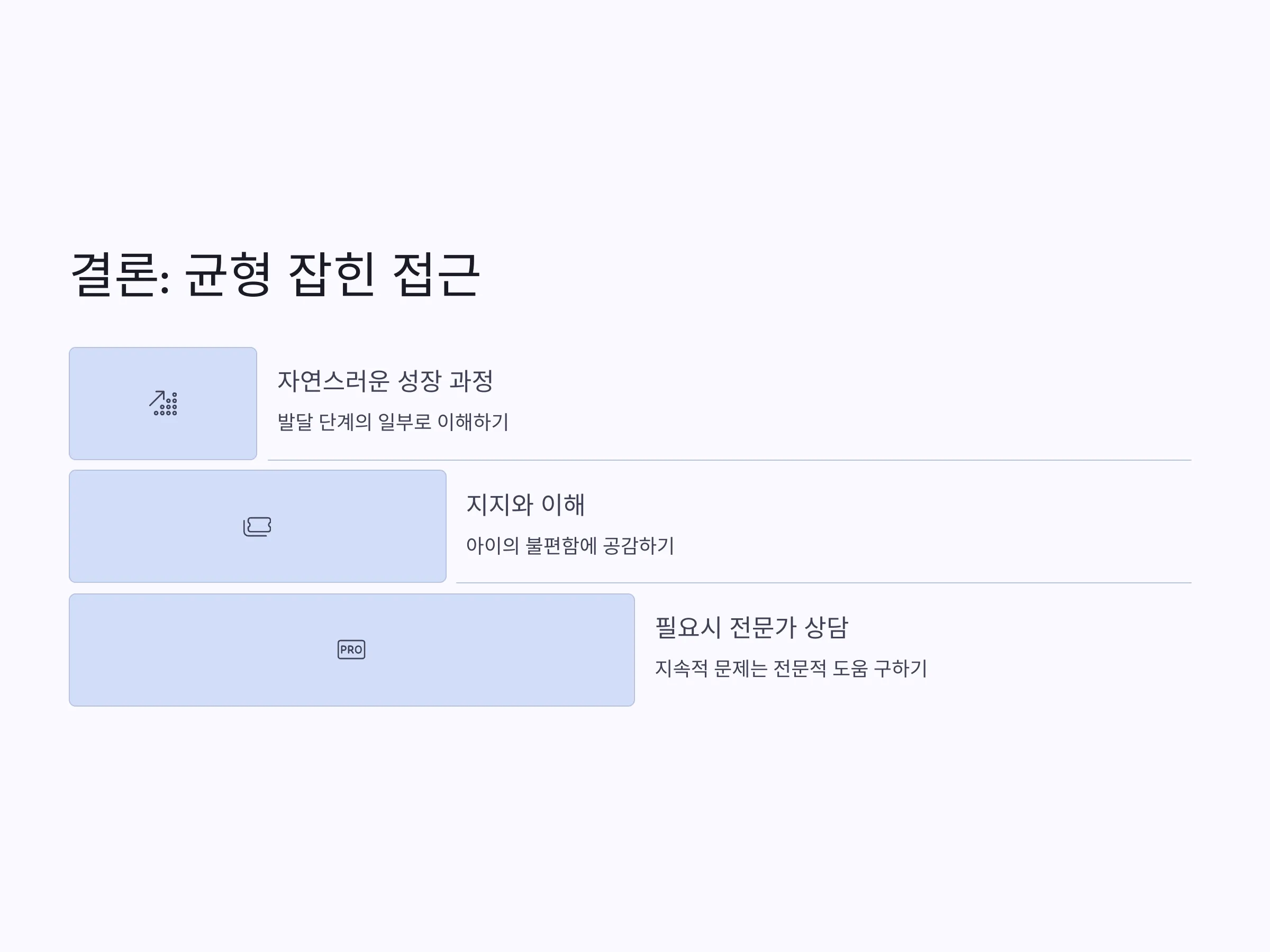
Task: Select the heading 지지와 이해
Action: (x=525, y=505)
